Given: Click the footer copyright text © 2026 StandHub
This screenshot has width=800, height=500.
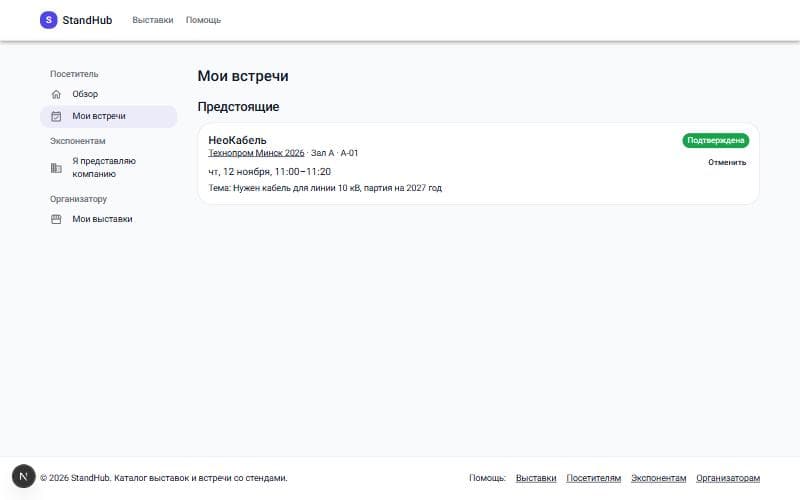Looking at the screenshot, I should point(164,478).
